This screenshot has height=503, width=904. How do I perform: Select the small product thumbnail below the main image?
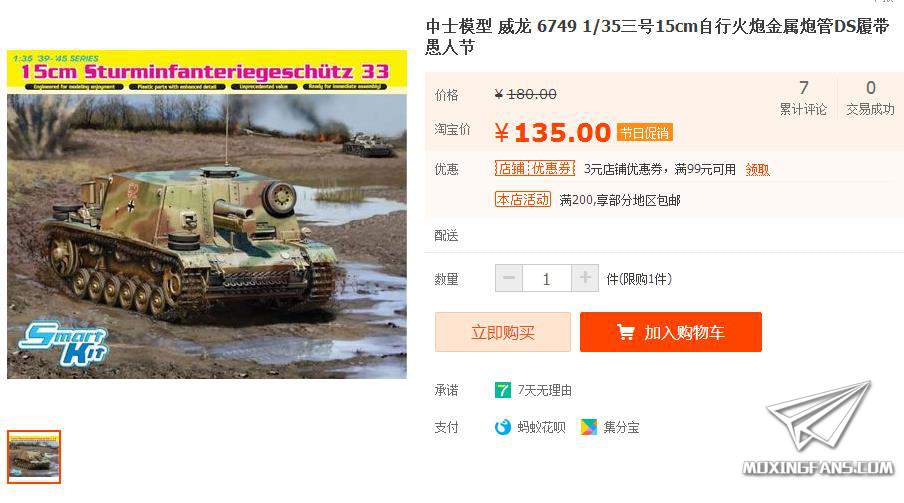[34, 457]
